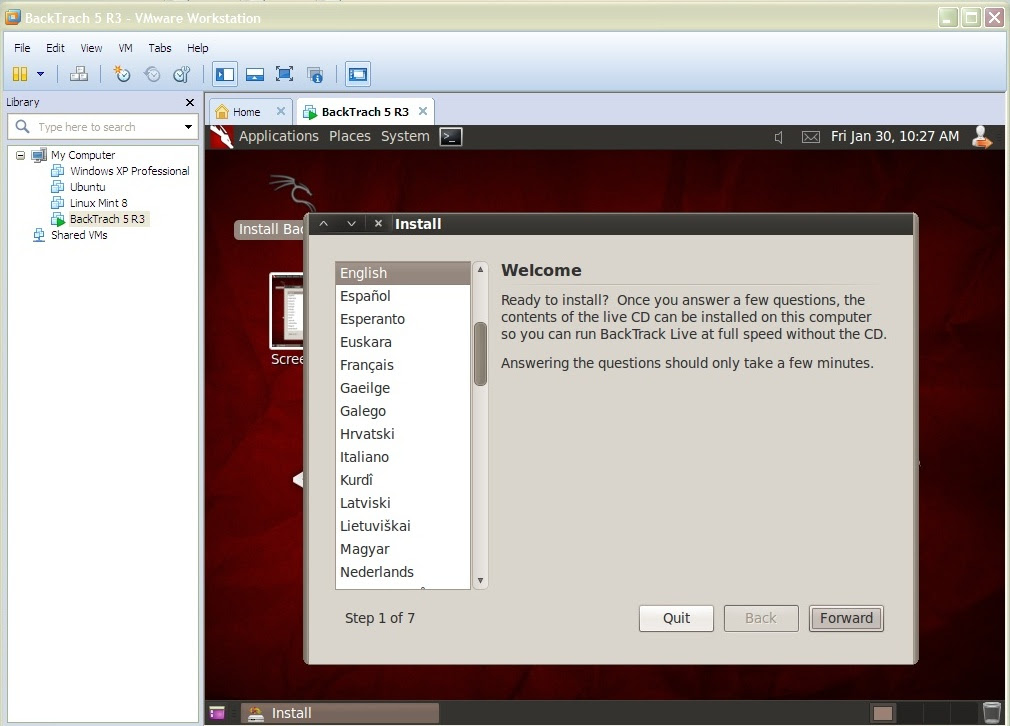
Task: Click the Install dialog down-arrow title button
Action: 351,224
